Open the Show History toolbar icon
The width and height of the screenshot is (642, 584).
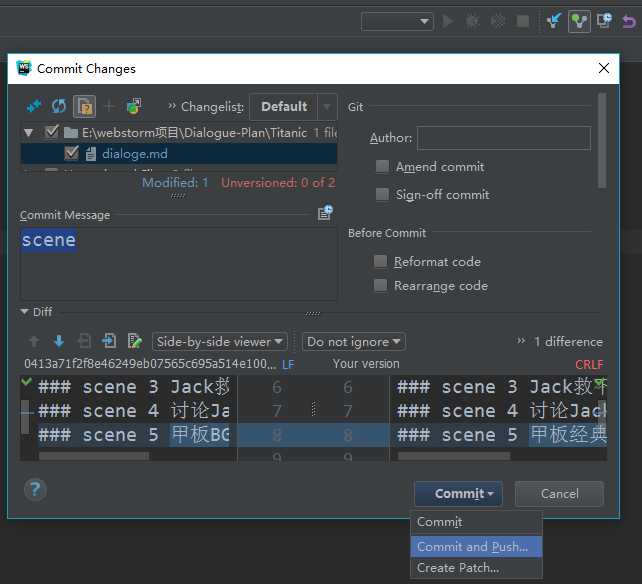point(604,20)
